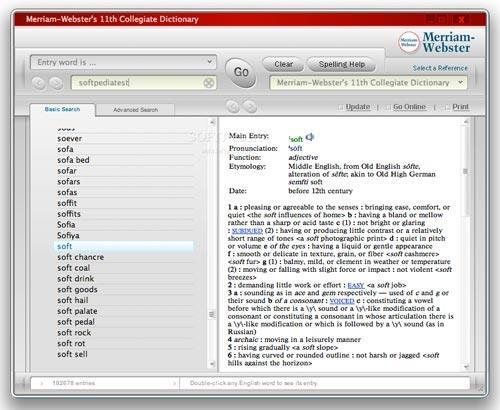Select 'soft coal' in the word list
Screen dimensions: 500x410
point(123,268)
